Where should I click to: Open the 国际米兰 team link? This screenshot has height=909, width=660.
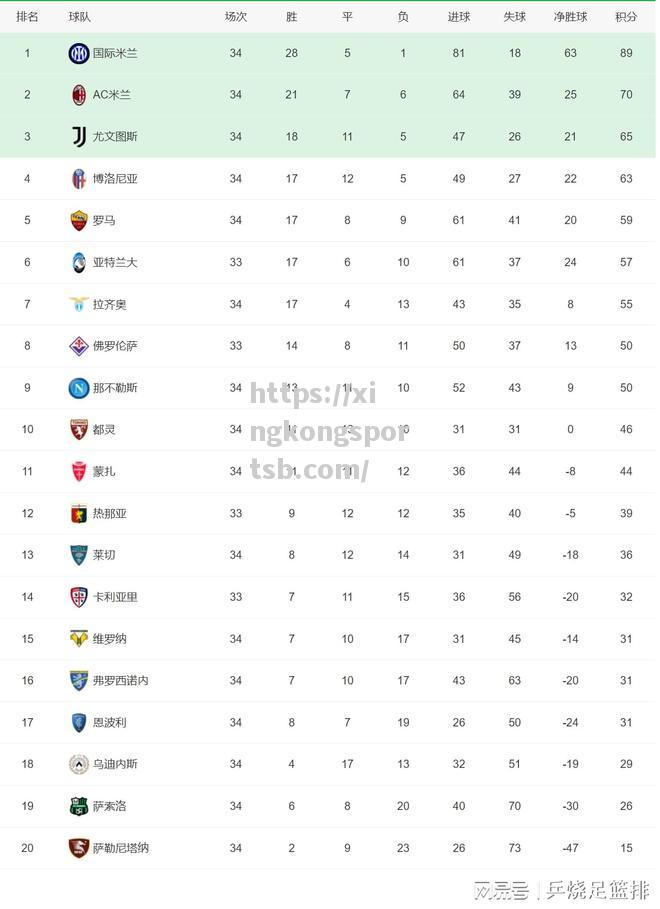tap(115, 53)
